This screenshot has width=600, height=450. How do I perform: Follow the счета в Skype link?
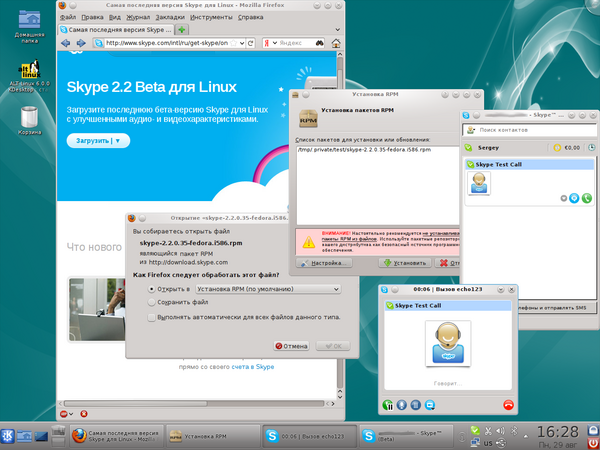253,367
